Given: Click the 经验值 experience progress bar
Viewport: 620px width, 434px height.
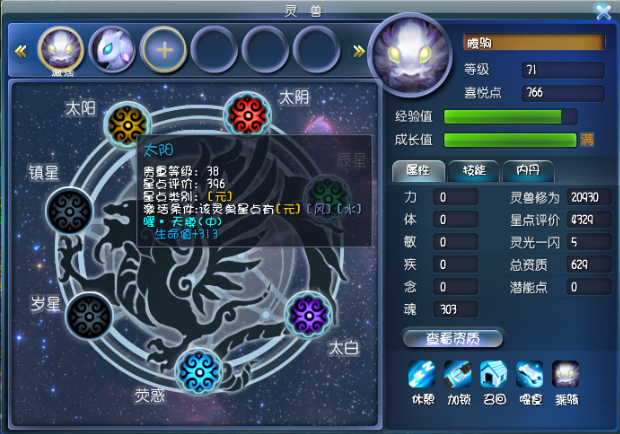Looking at the screenshot, I should tap(510, 117).
